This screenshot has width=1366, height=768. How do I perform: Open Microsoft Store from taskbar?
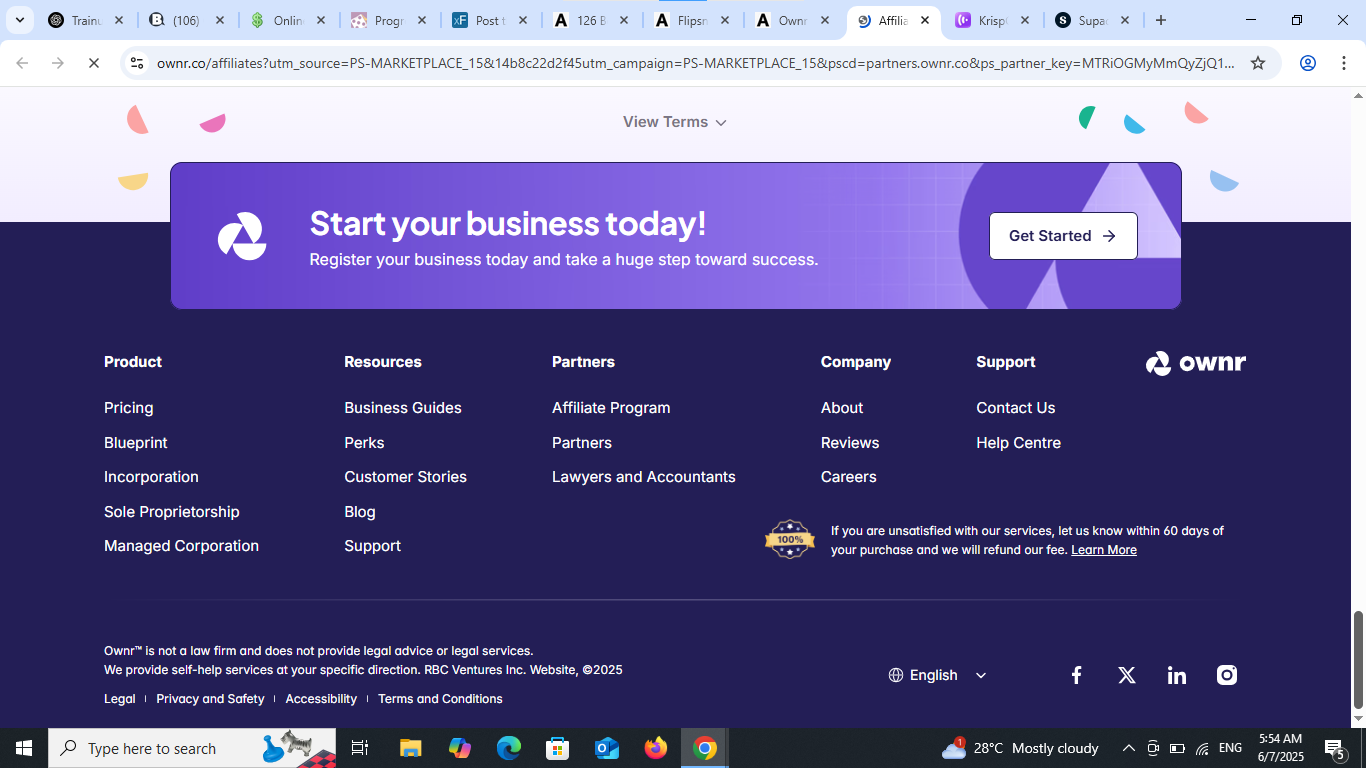[x=558, y=748]
